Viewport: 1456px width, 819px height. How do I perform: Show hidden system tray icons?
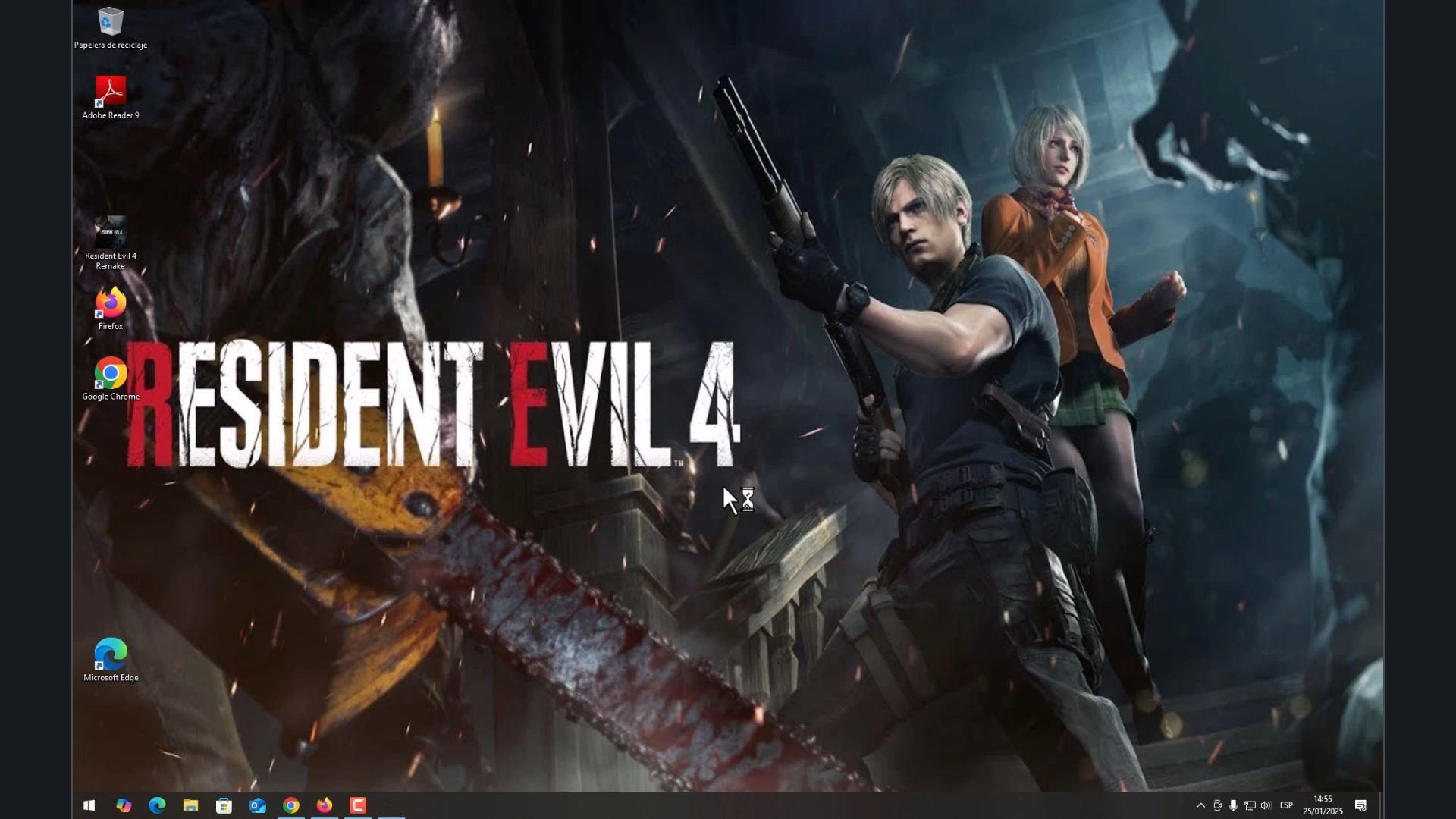(1200, 805)
